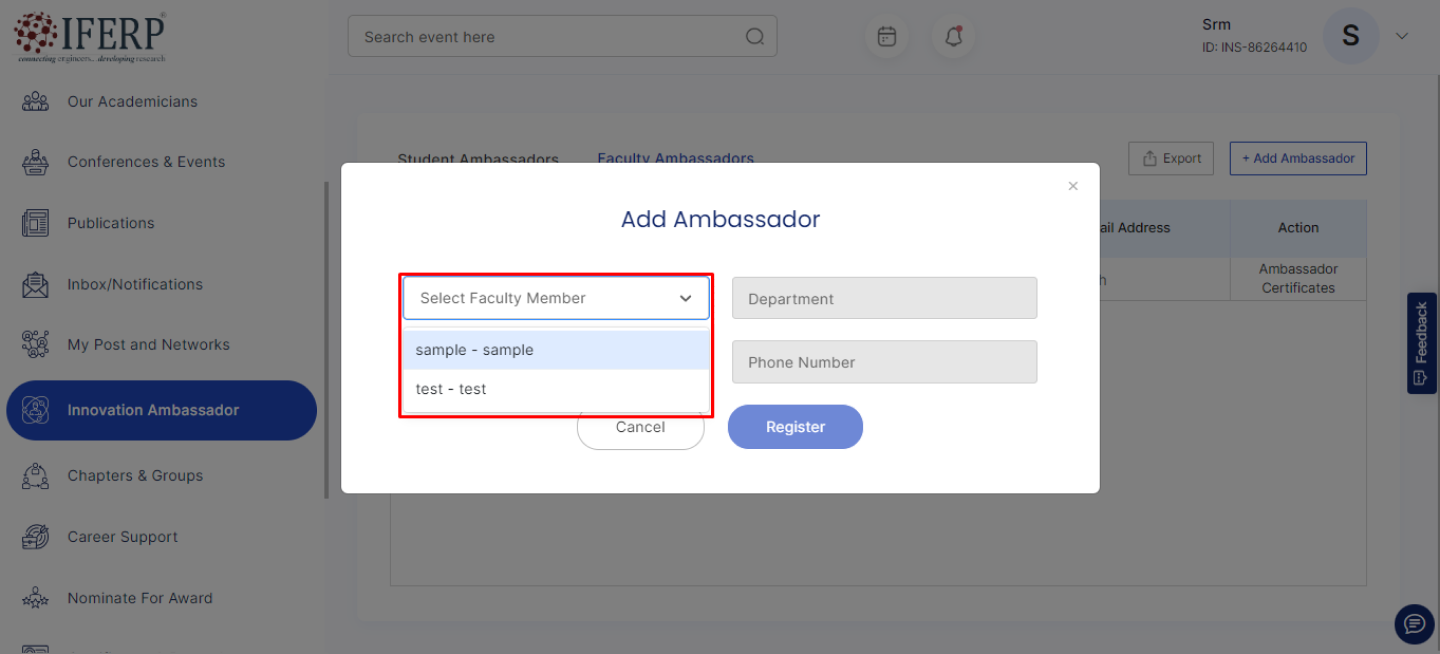The image size is (1440, 654).
Task: Open Chapters & Groups menu item
Action: (135, 476)
